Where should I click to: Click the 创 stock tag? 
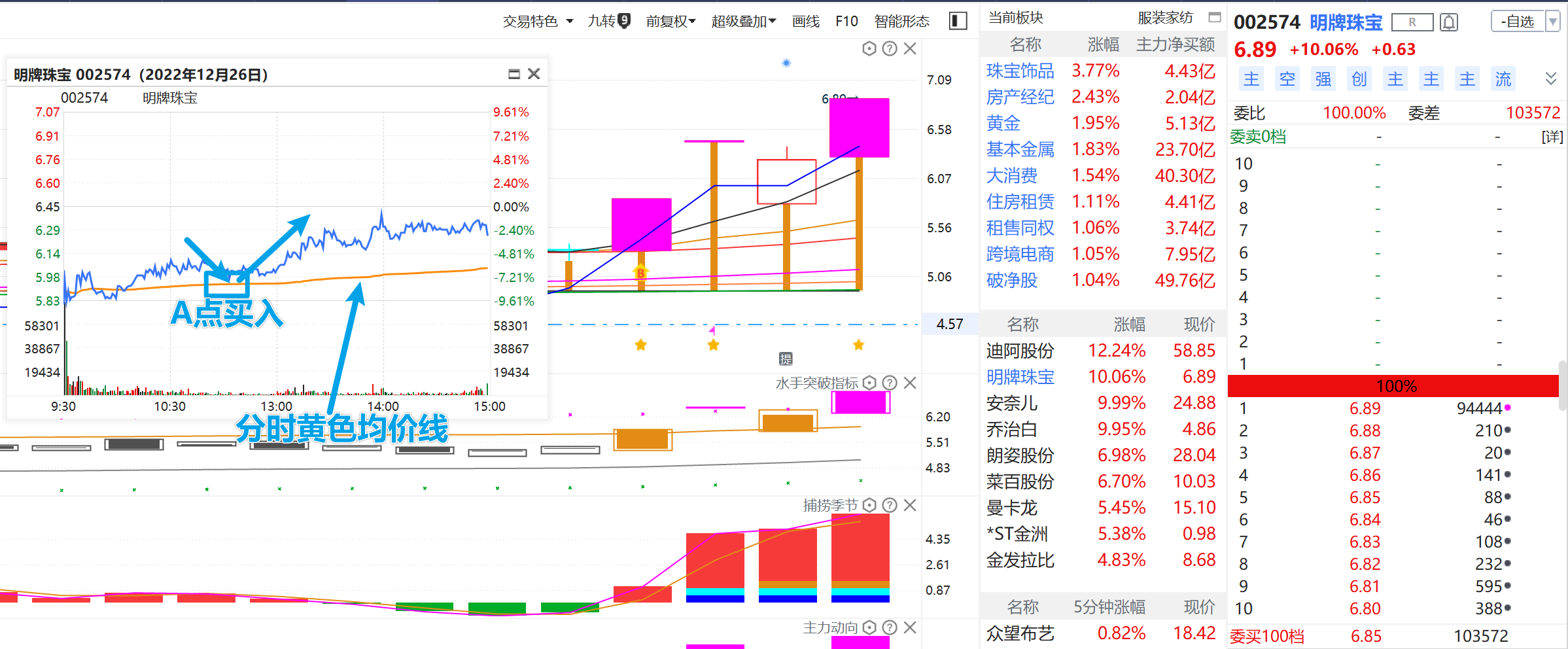pos(1359,79)
